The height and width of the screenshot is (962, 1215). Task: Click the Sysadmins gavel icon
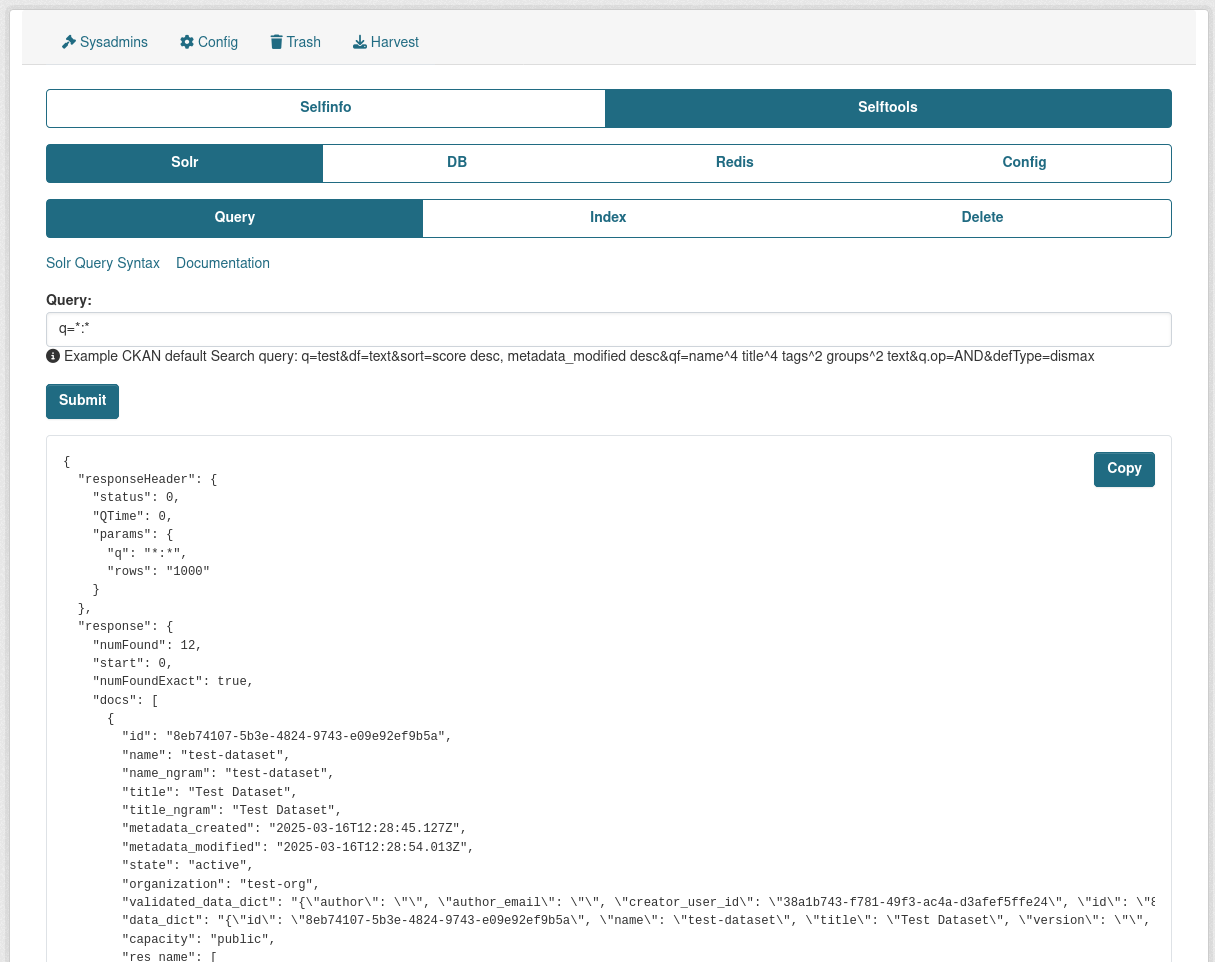click(x=69, y=42)
